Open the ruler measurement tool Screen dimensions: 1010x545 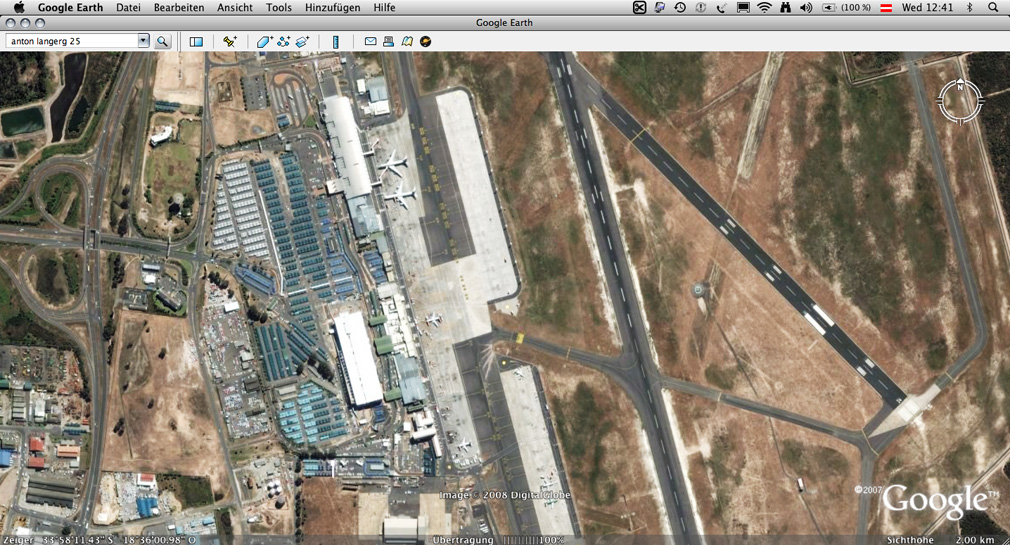click(x=336, y=42)
